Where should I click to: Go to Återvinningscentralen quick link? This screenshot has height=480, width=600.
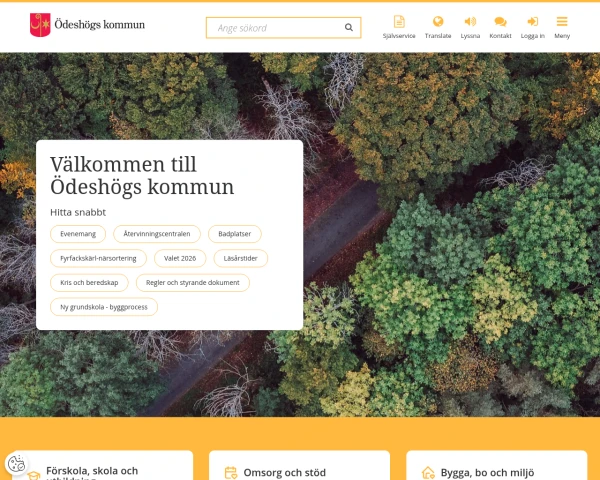point(157,234)
